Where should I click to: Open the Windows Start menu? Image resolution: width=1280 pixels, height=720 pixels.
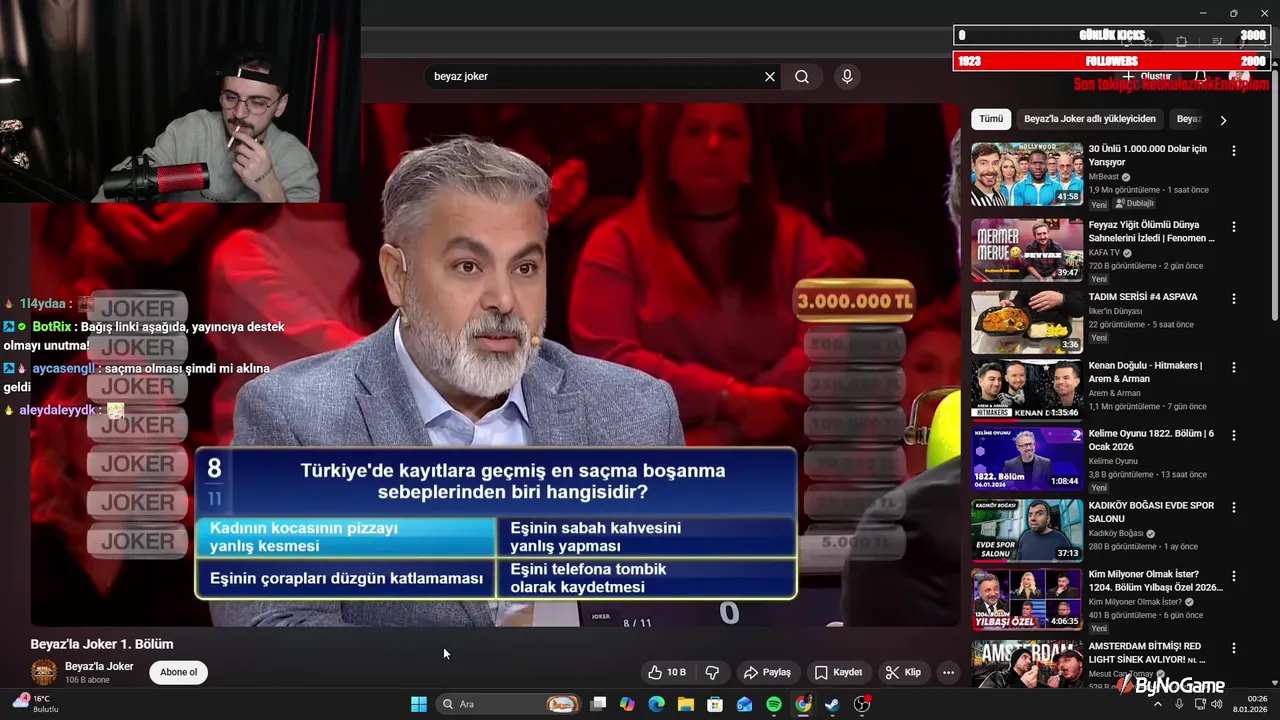click(x=419, y=704)
